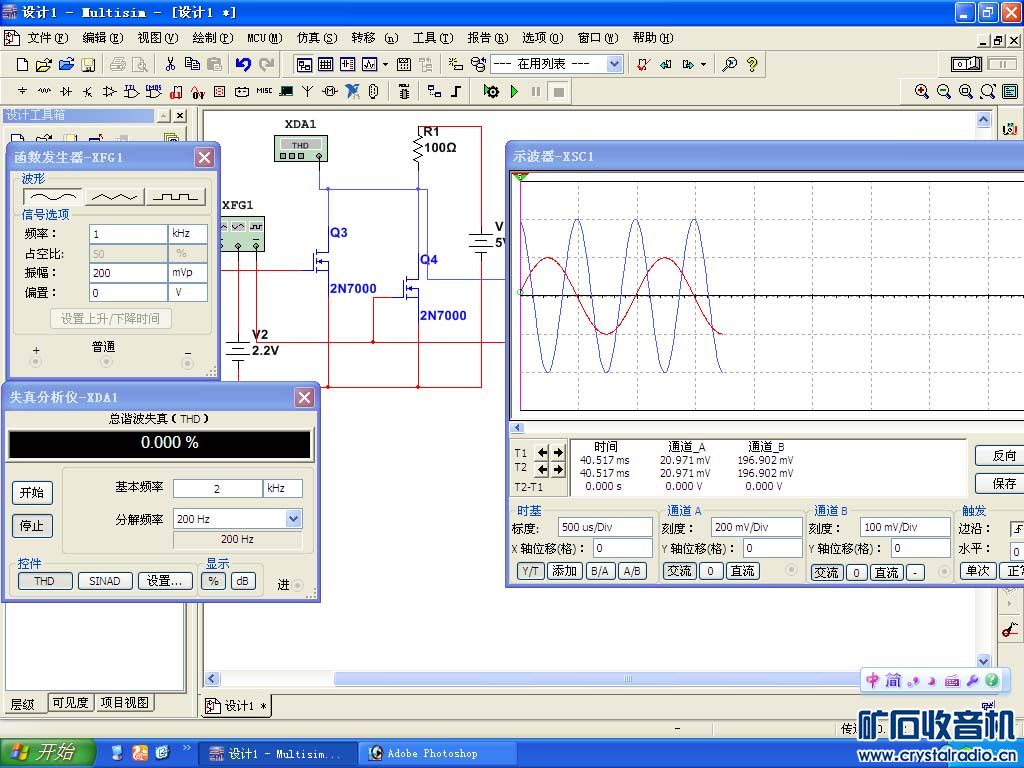Open the 帮助(H) Help menu
Screen dimensions: 1024x768
(x=652, y=38)
